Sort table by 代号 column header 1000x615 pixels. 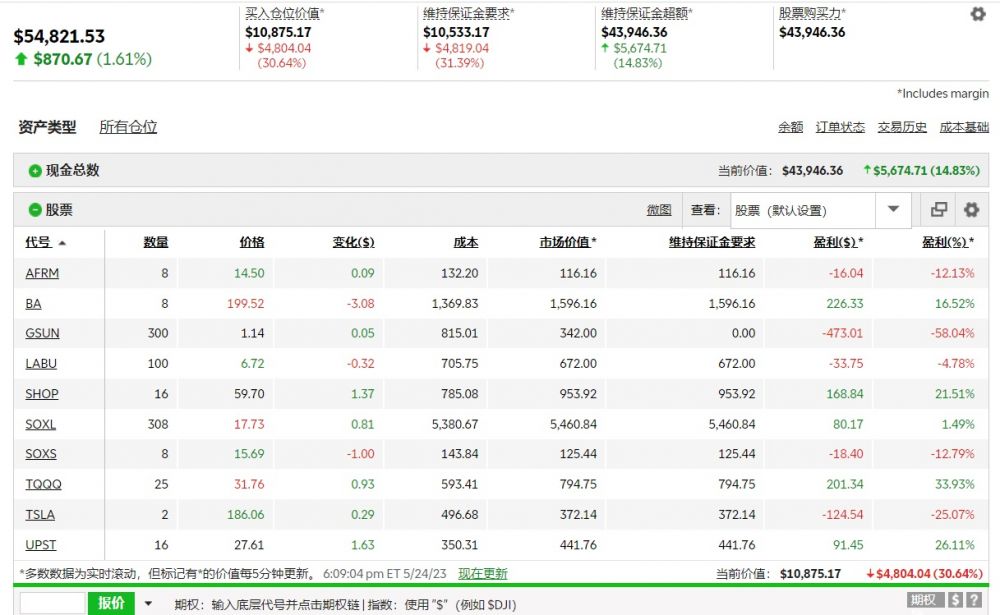point(38,242)
